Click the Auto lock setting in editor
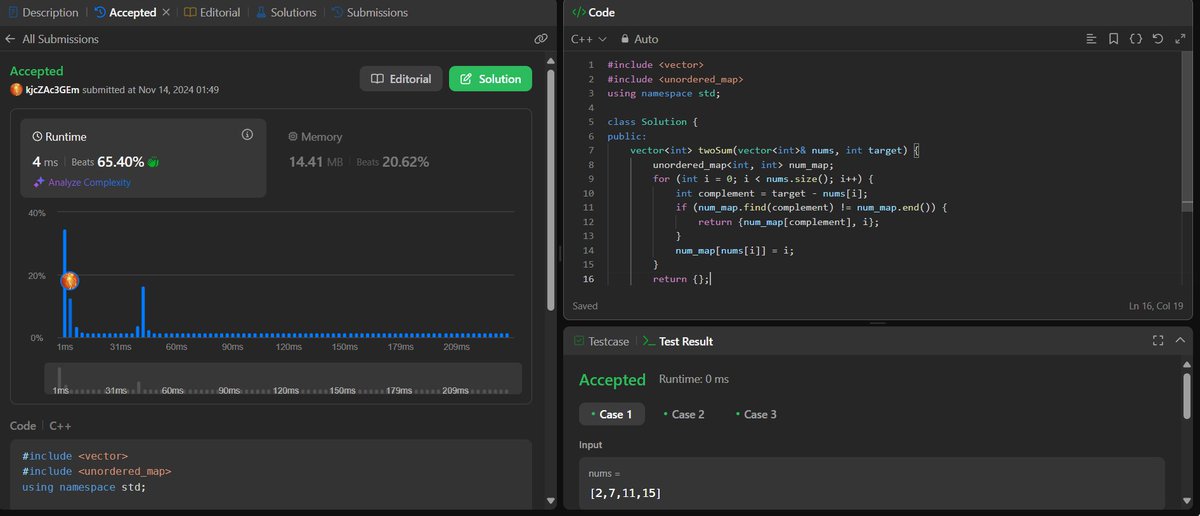Image resolution: width=1200 pixels, height=516 pixels. (x=639, y=39)
